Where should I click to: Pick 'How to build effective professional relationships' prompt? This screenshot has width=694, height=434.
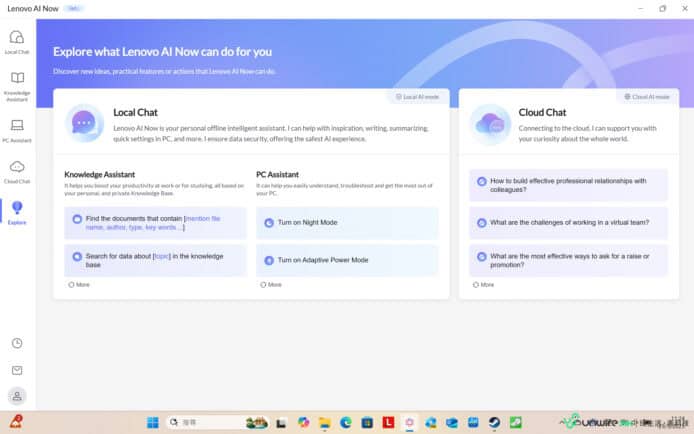[x=568, y=185]
